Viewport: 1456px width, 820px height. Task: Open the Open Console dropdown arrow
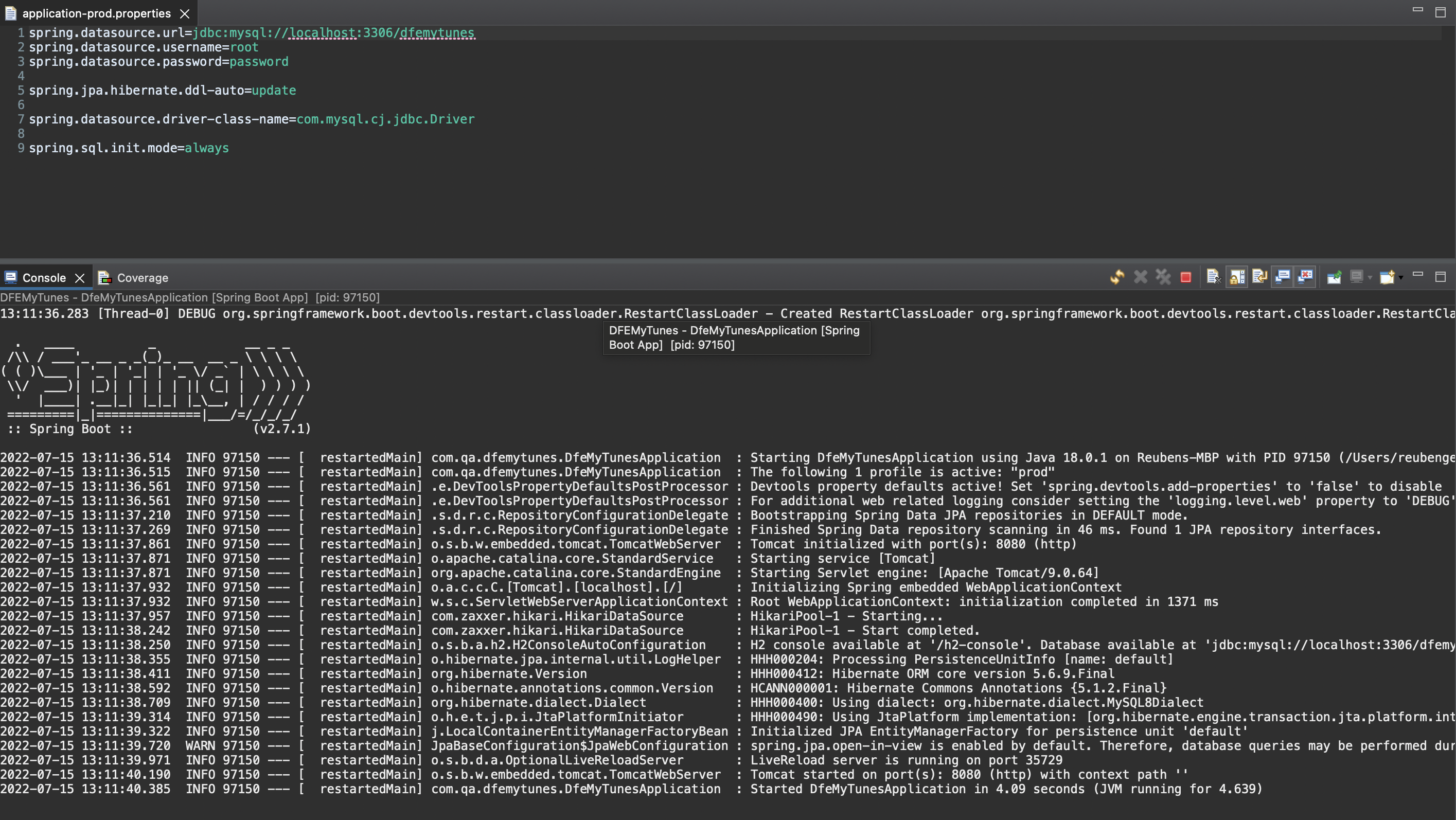[1401, 277]
